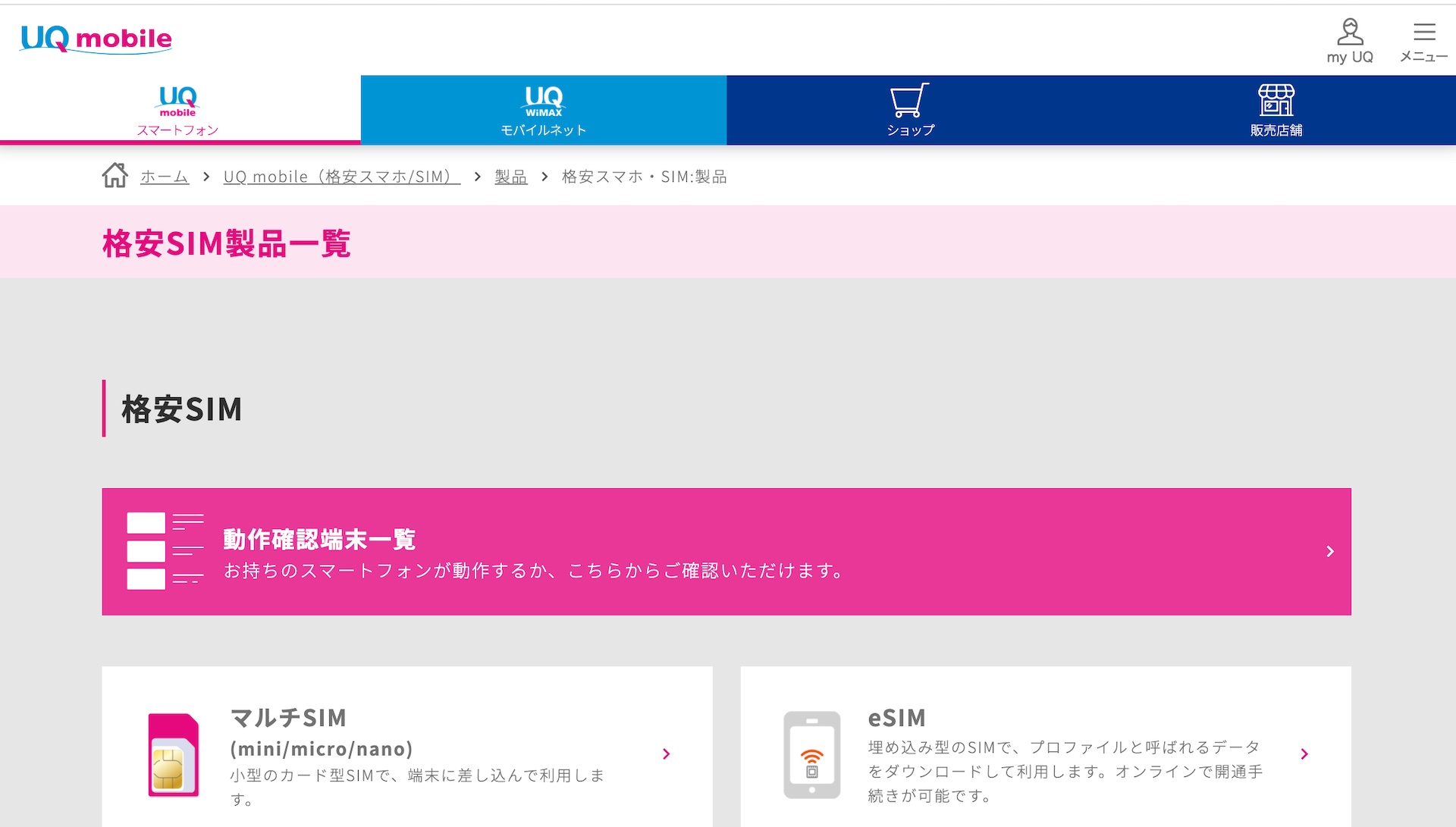Open UQ mobile（格安スマホ/SIM） breadcrumb link
The width and height of the screenshot is (1456, 827).
click(341, 177)
